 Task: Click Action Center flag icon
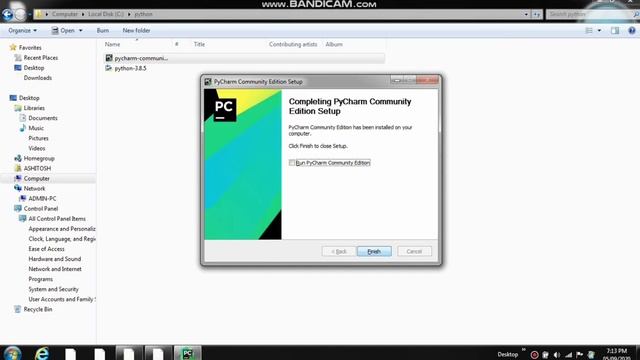pyautogui.click(x=579, y=355)
